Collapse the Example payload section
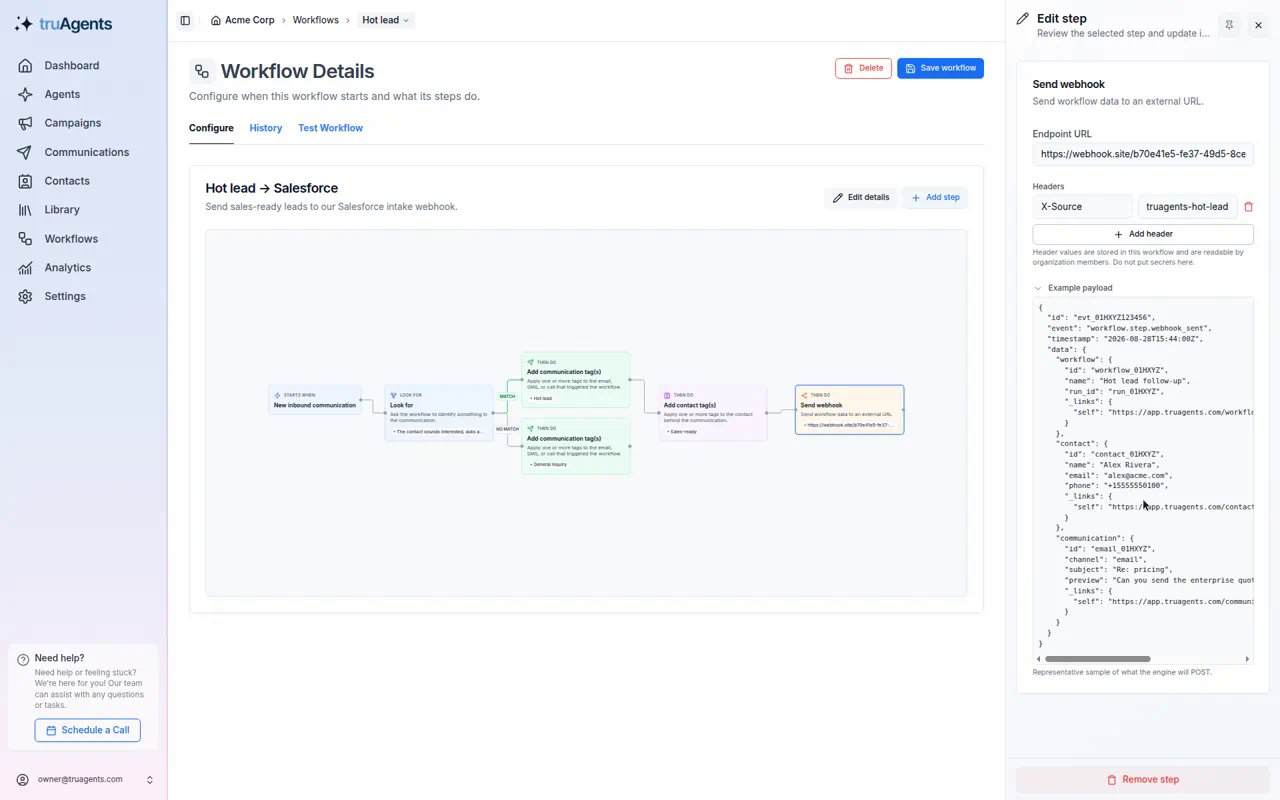Screen dimensions: 1280x800 pos(1073,288)
